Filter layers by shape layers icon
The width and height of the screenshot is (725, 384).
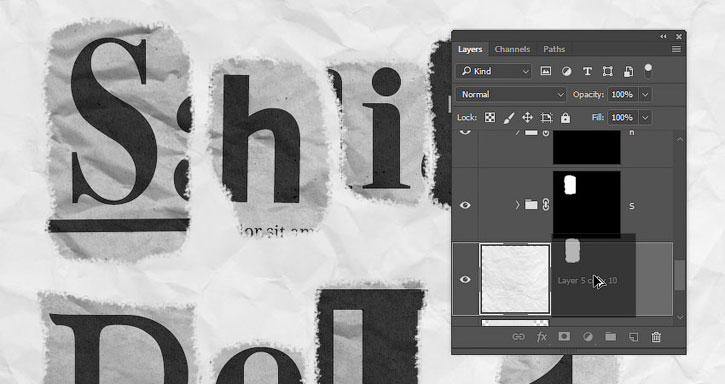(608, 71)
